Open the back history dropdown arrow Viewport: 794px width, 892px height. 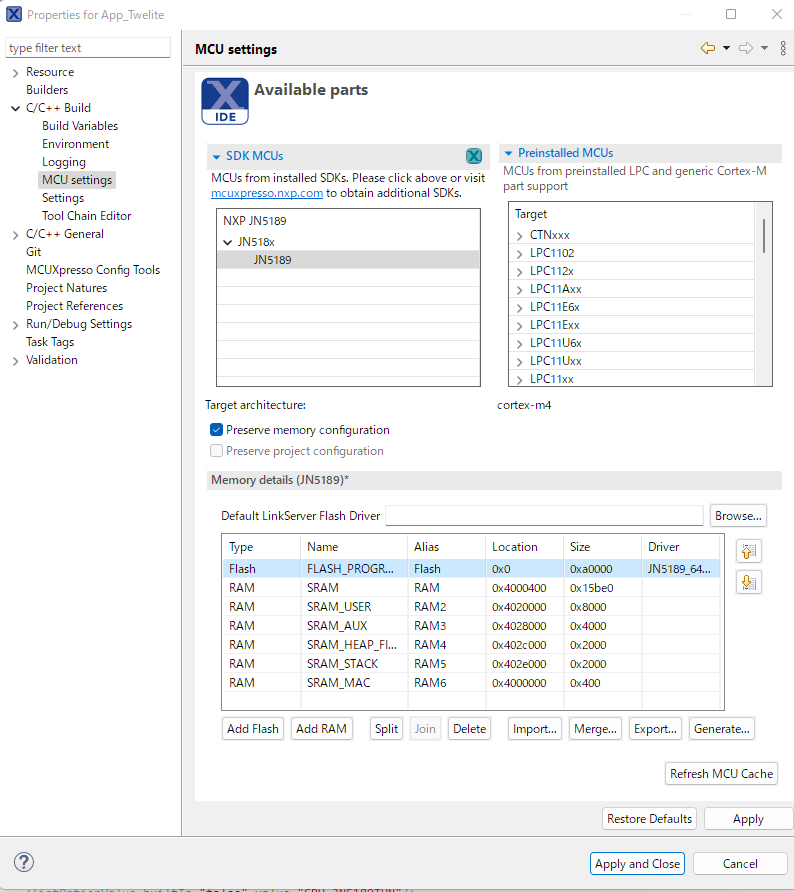coord(726,48)
